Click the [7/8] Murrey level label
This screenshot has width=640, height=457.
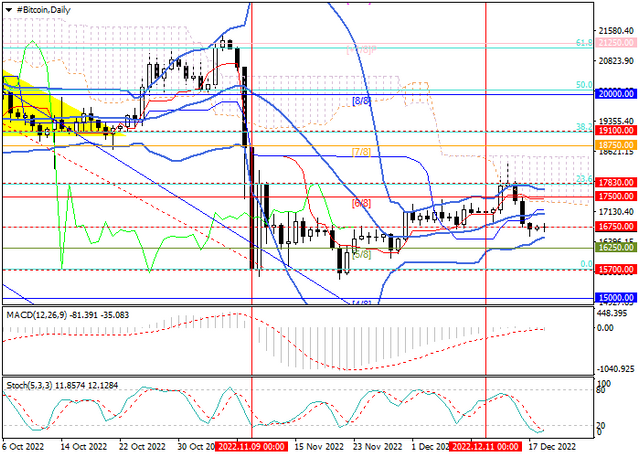[362, 152]
